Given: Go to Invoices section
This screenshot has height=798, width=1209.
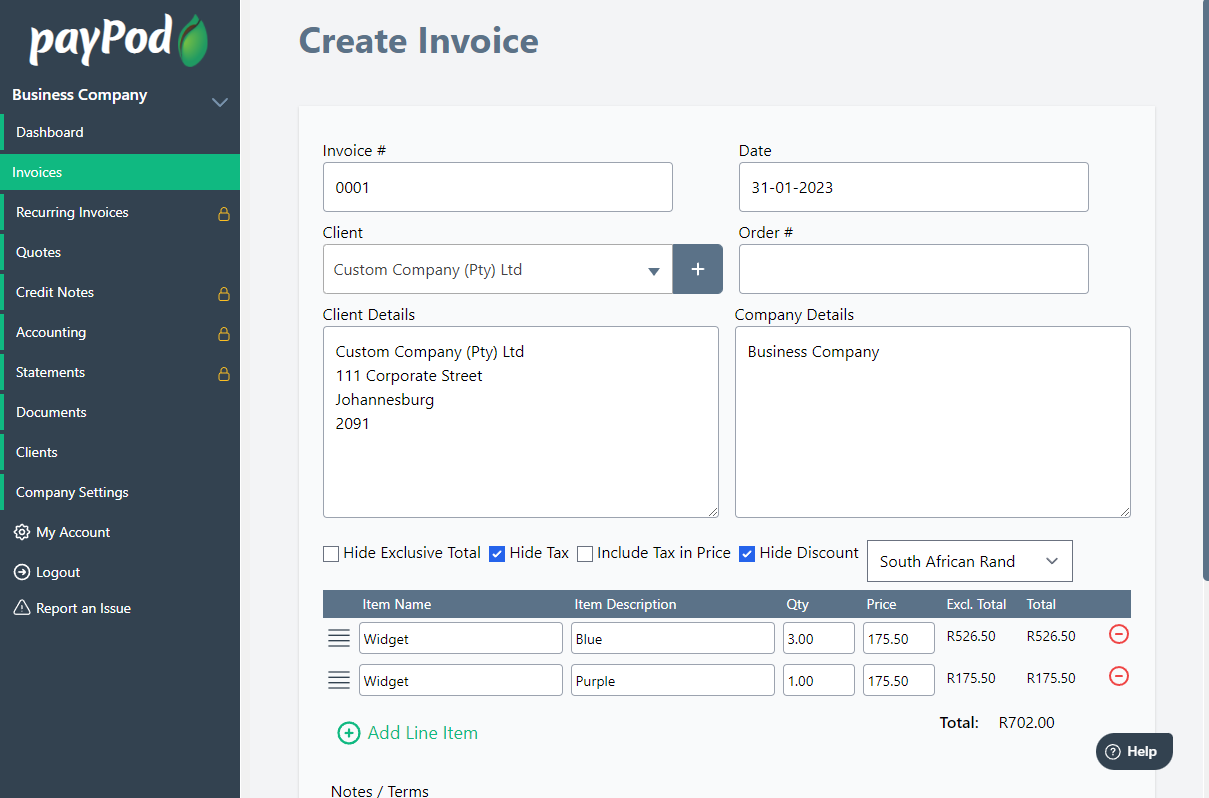Looking at the screenshot, I should [x=120, y=172].
